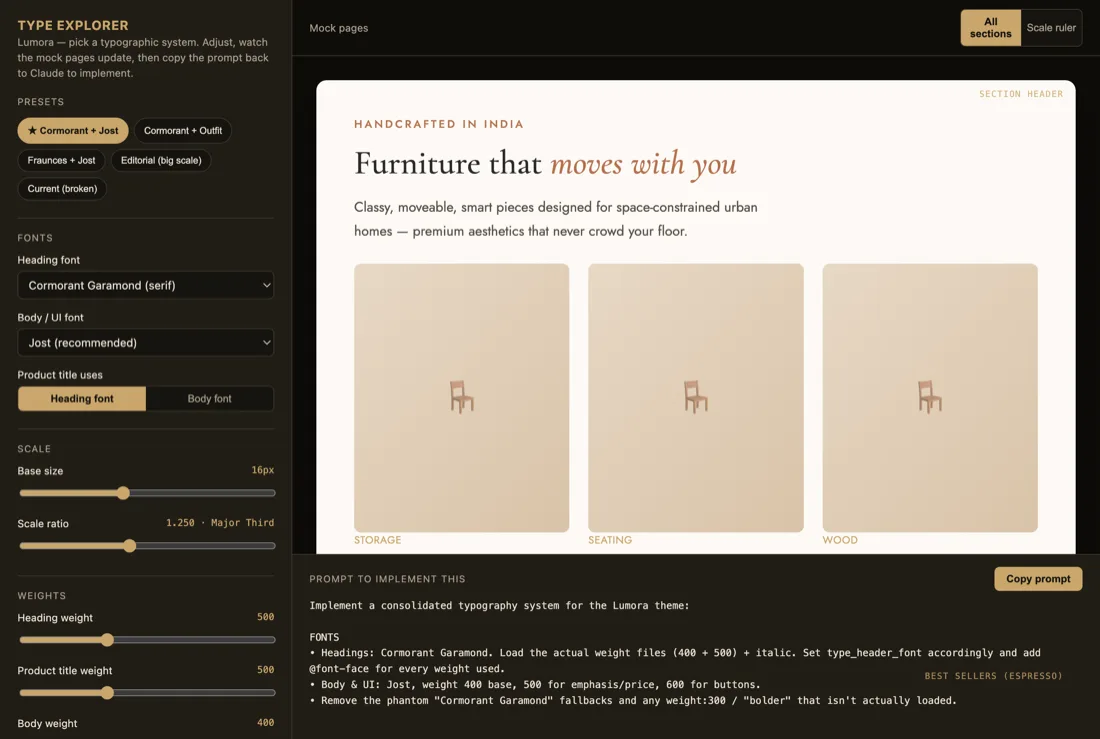Click the PROMPT TO IMPLEMENT THIS label
The height and width of the screenshot is (739, 1100).
[x=387, y=579]
